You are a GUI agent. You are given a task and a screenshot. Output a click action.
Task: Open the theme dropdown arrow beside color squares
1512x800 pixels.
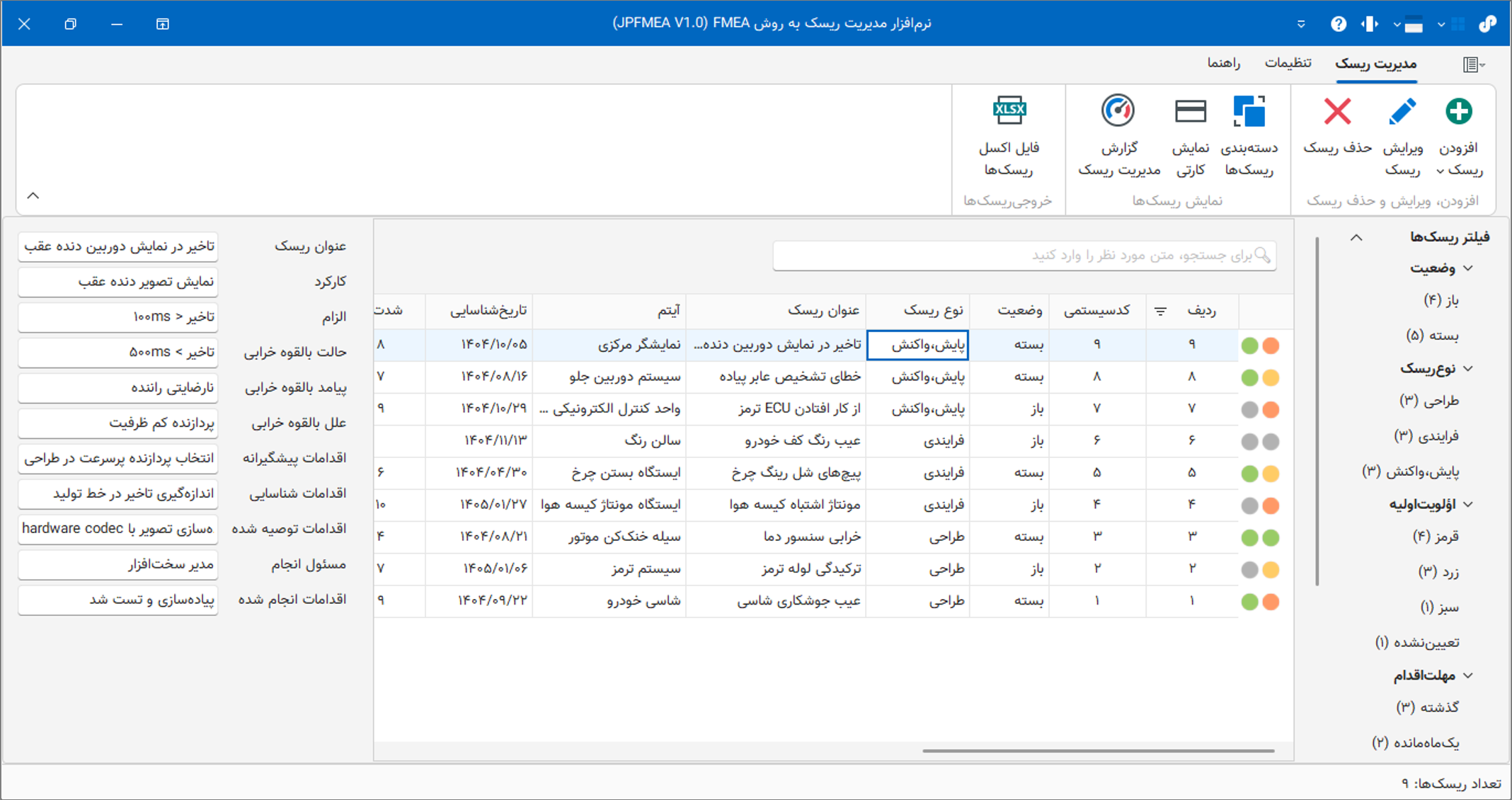pos(1441,25)
